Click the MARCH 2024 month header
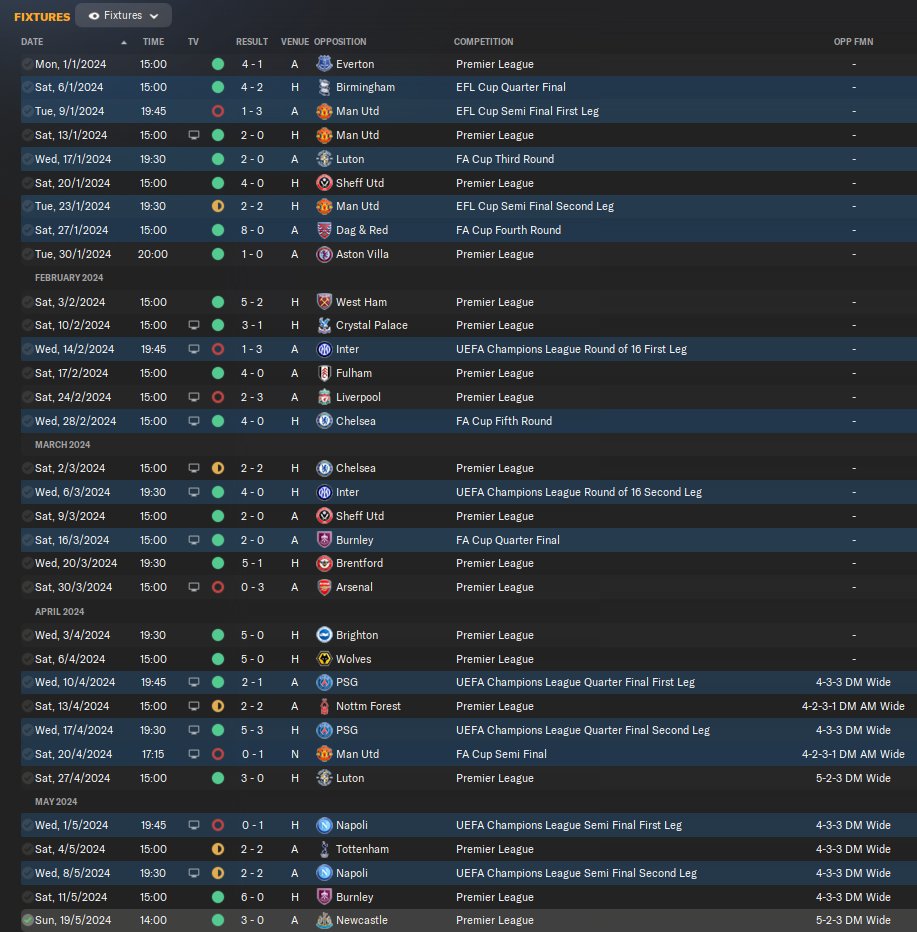This screenshot has height=932, width=917. (x=62, y=445)
